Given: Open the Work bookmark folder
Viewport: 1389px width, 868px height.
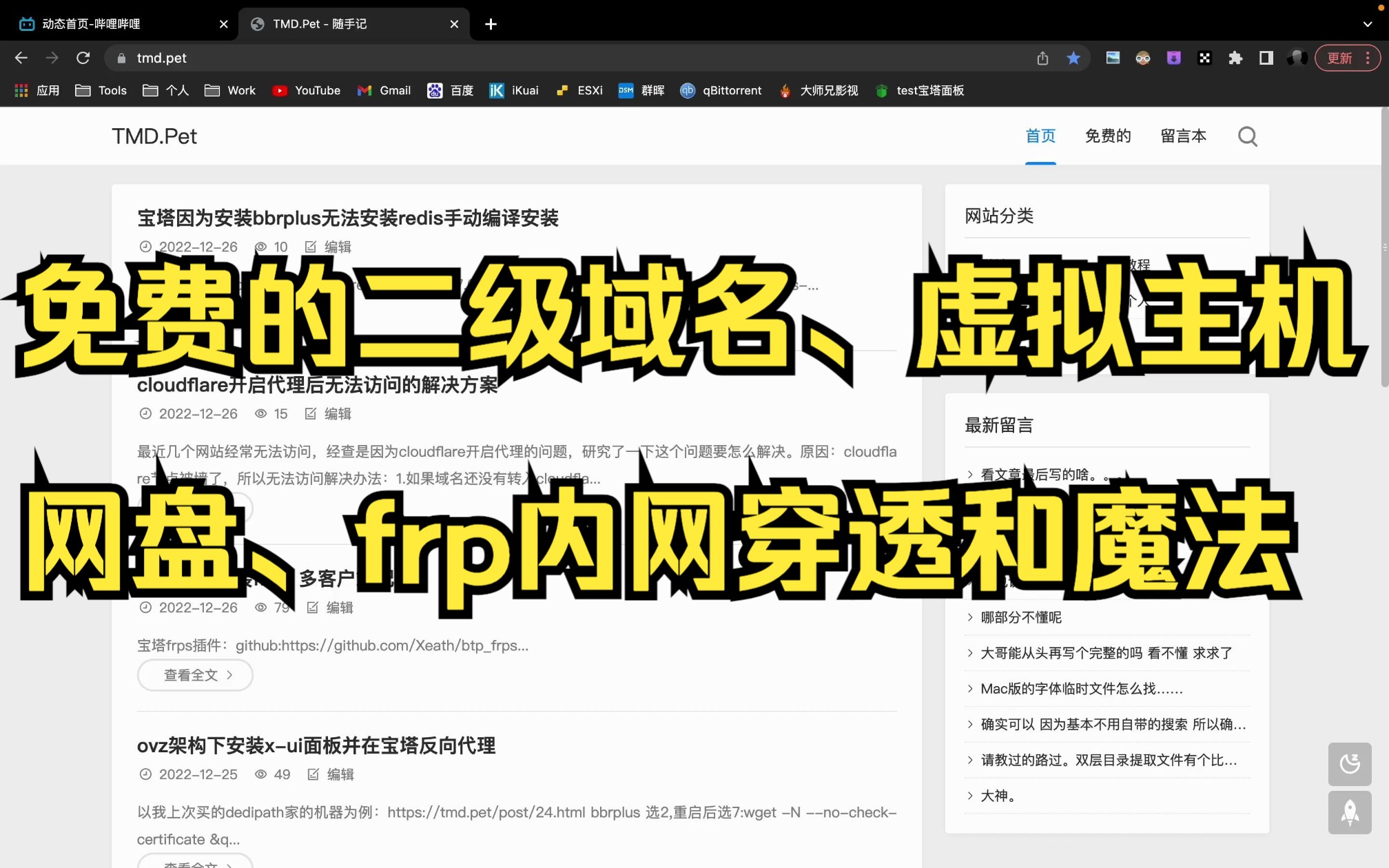Looking at the screenshot, I should (230, 90).
